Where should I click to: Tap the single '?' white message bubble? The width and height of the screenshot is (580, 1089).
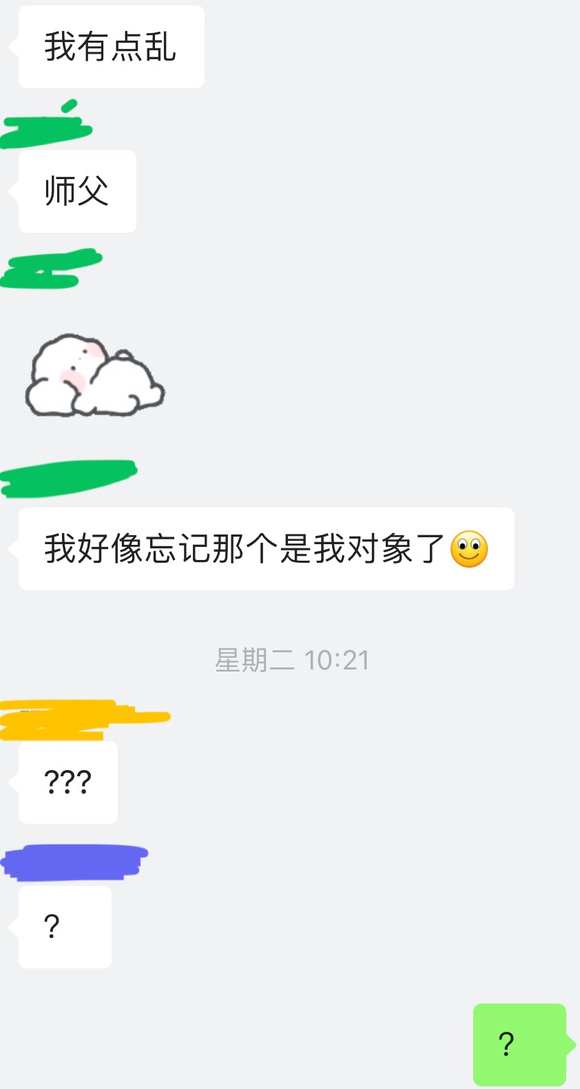(65, 926)
